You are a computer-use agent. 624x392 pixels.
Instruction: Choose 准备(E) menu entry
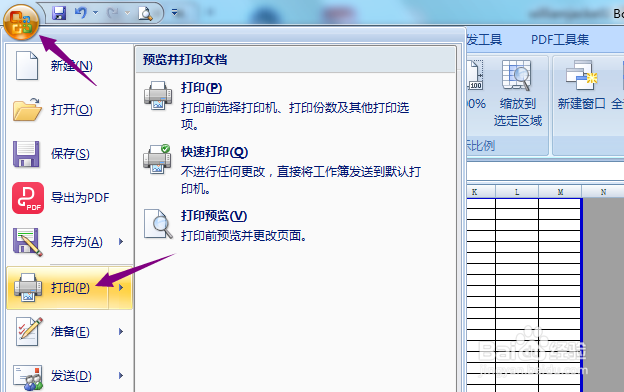70,332
